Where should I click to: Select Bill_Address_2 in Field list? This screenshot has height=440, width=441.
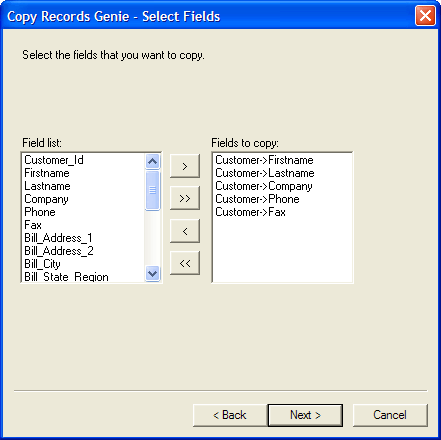pos(83,251)
